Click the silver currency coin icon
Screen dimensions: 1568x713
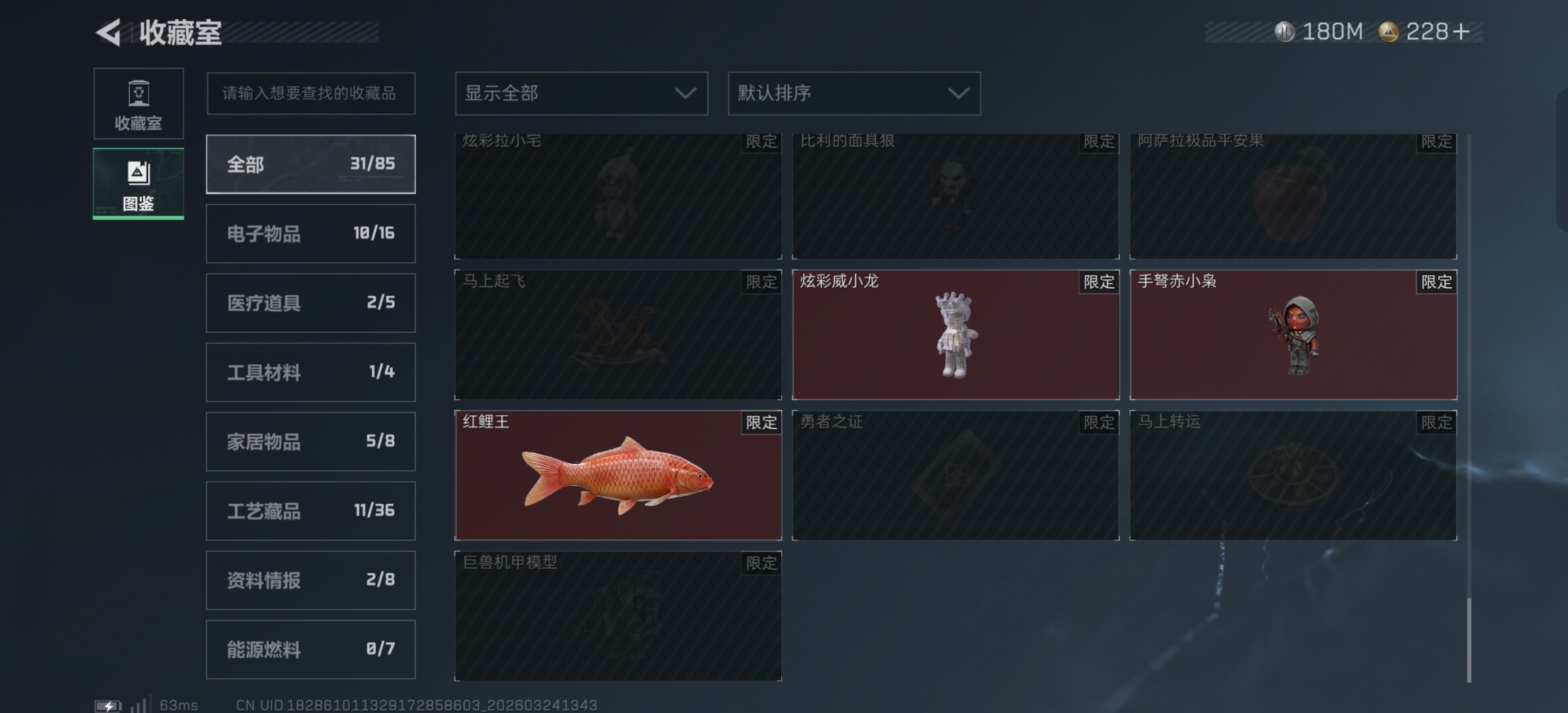(1284, 32)
